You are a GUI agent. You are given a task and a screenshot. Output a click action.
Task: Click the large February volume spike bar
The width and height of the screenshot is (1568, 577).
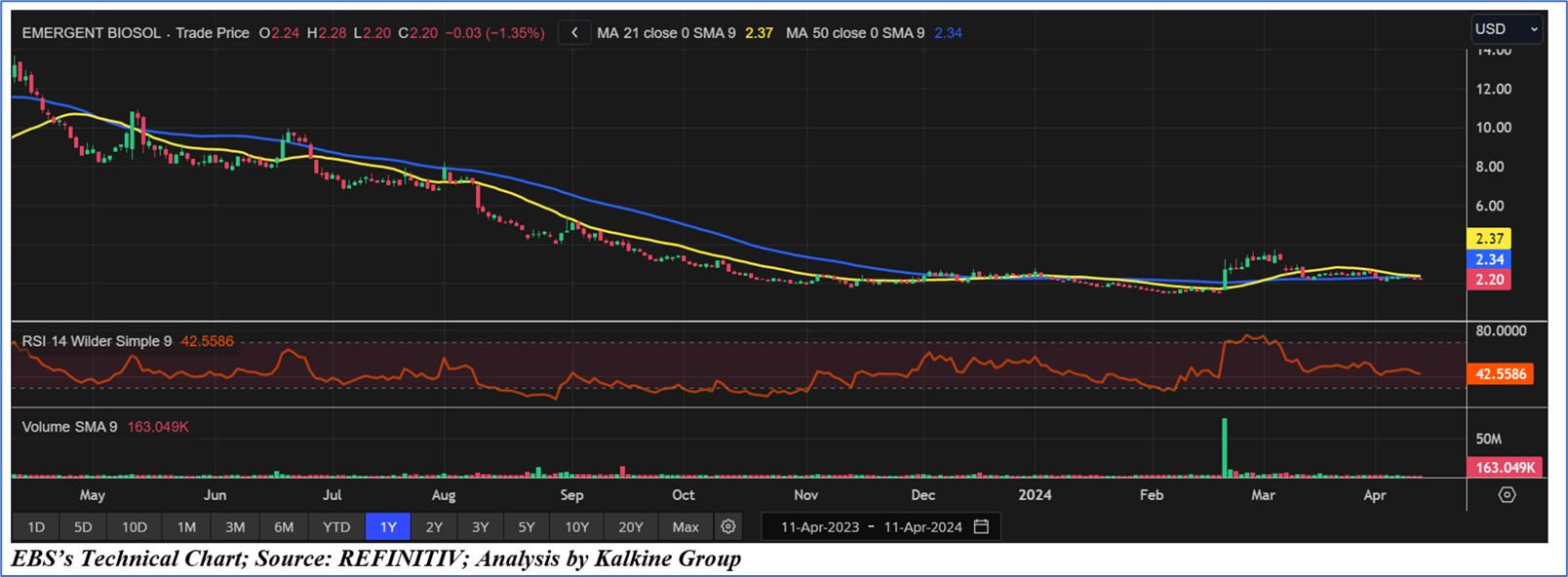coord(1225,447)
